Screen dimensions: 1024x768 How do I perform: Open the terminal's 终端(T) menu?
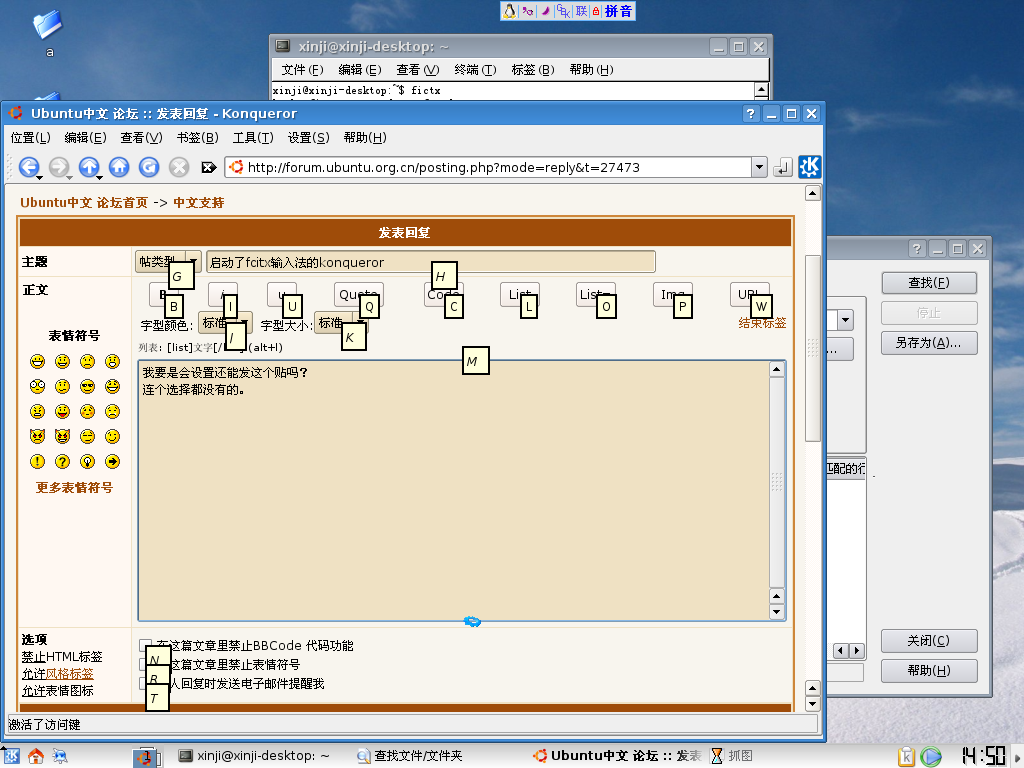[475, 70]
